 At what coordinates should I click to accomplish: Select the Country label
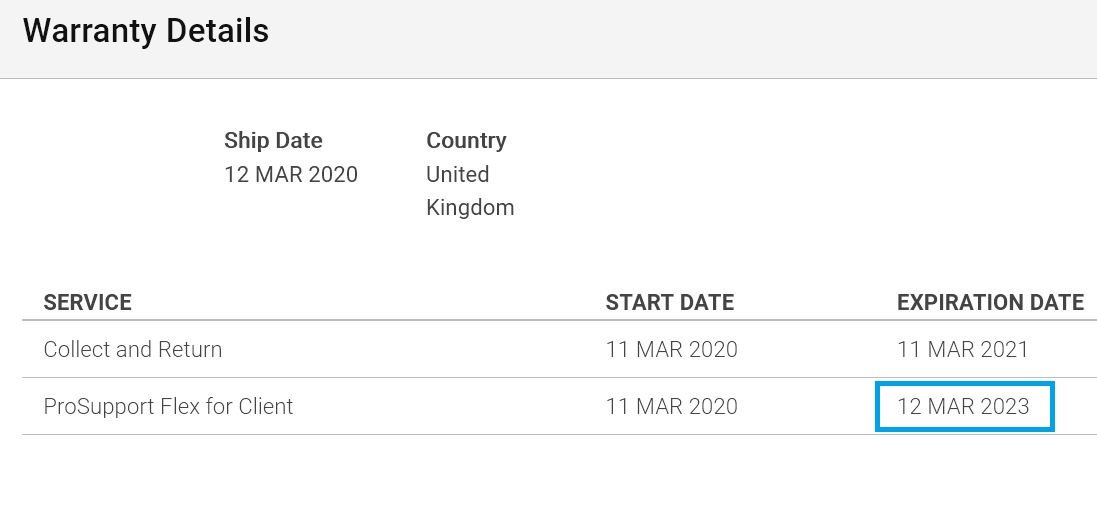[x=466, y=141]
